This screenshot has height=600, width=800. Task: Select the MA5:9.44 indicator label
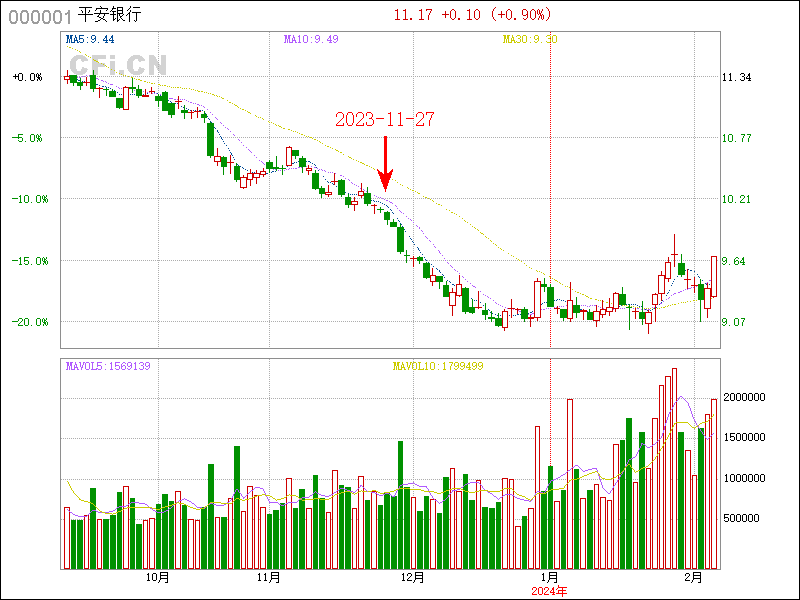coord(89,39)
